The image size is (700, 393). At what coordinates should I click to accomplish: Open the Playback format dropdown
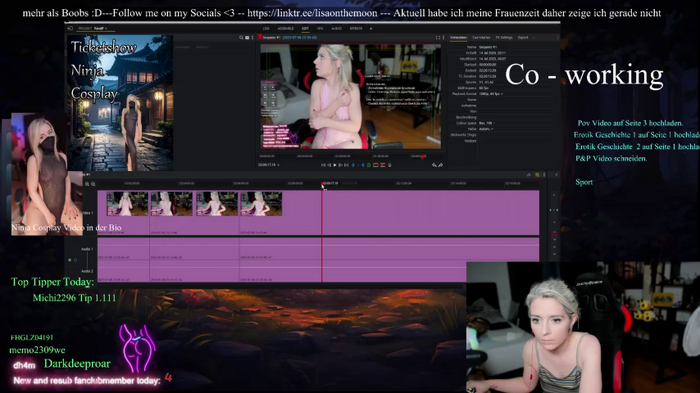[491, 94]
